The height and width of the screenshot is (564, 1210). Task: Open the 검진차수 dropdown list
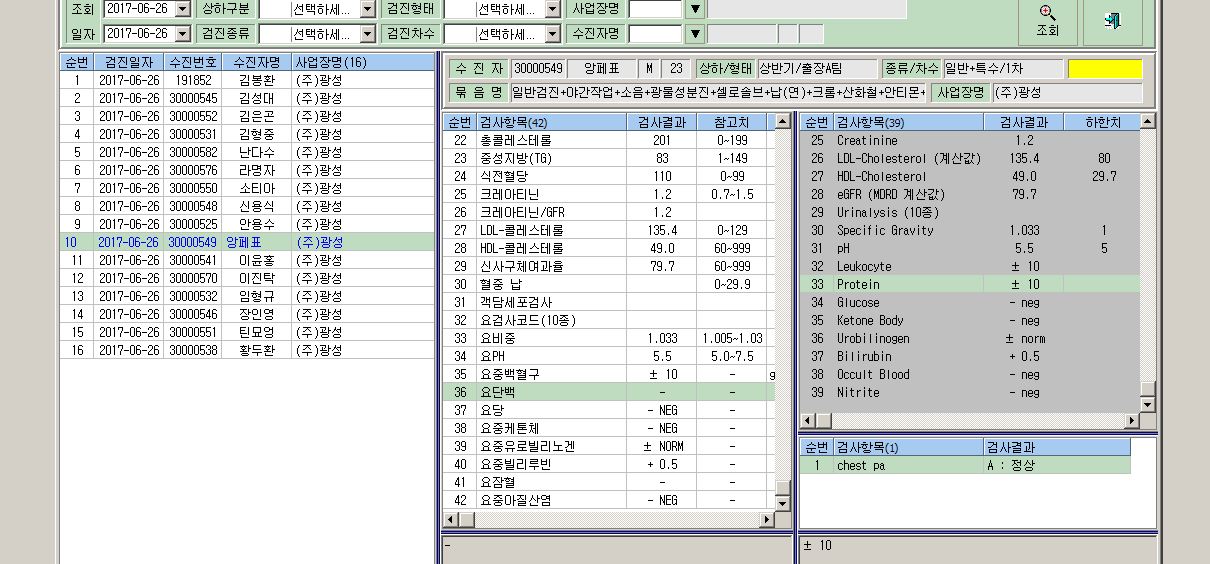552,33
